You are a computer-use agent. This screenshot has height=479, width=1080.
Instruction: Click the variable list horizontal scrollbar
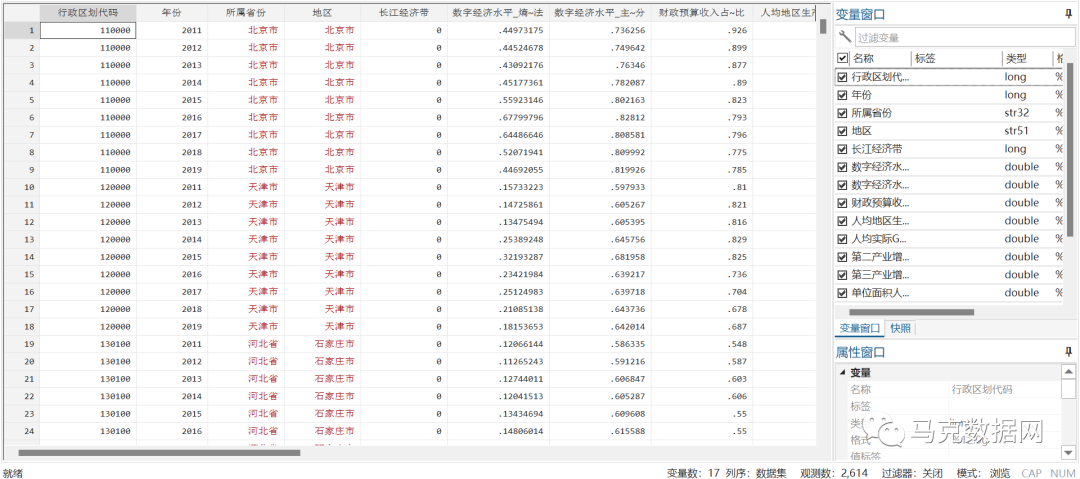coord(911,312)
